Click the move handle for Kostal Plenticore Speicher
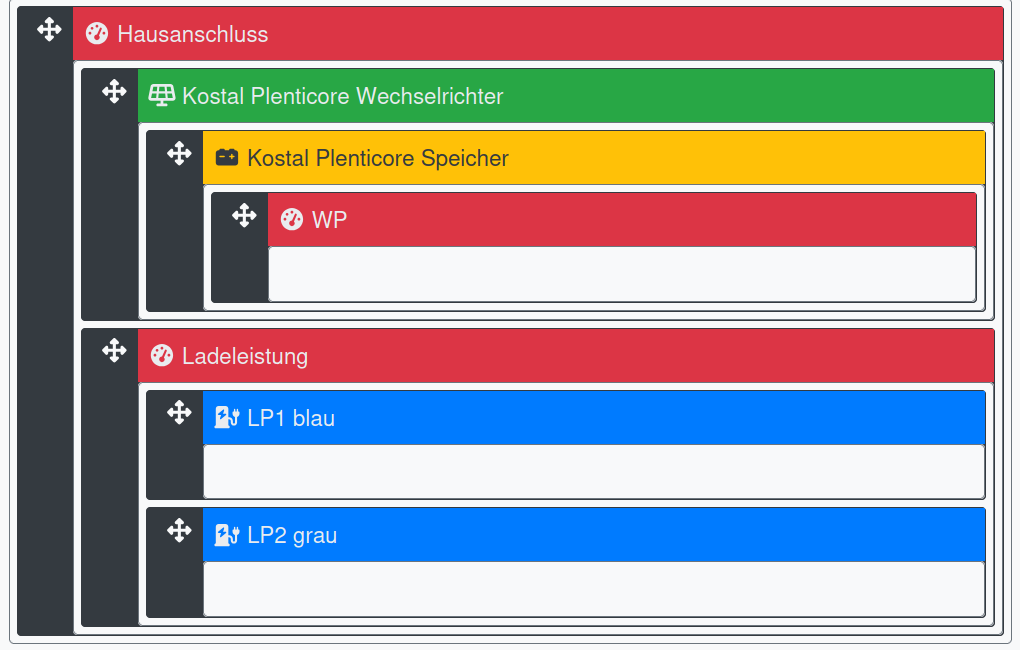 (x=179, y=154)
